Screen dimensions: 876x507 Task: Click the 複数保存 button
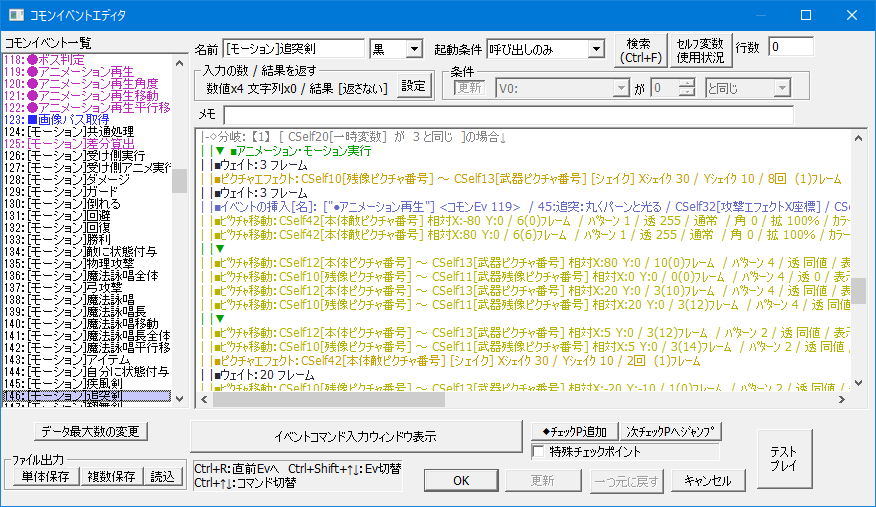[x=111, y=476]
